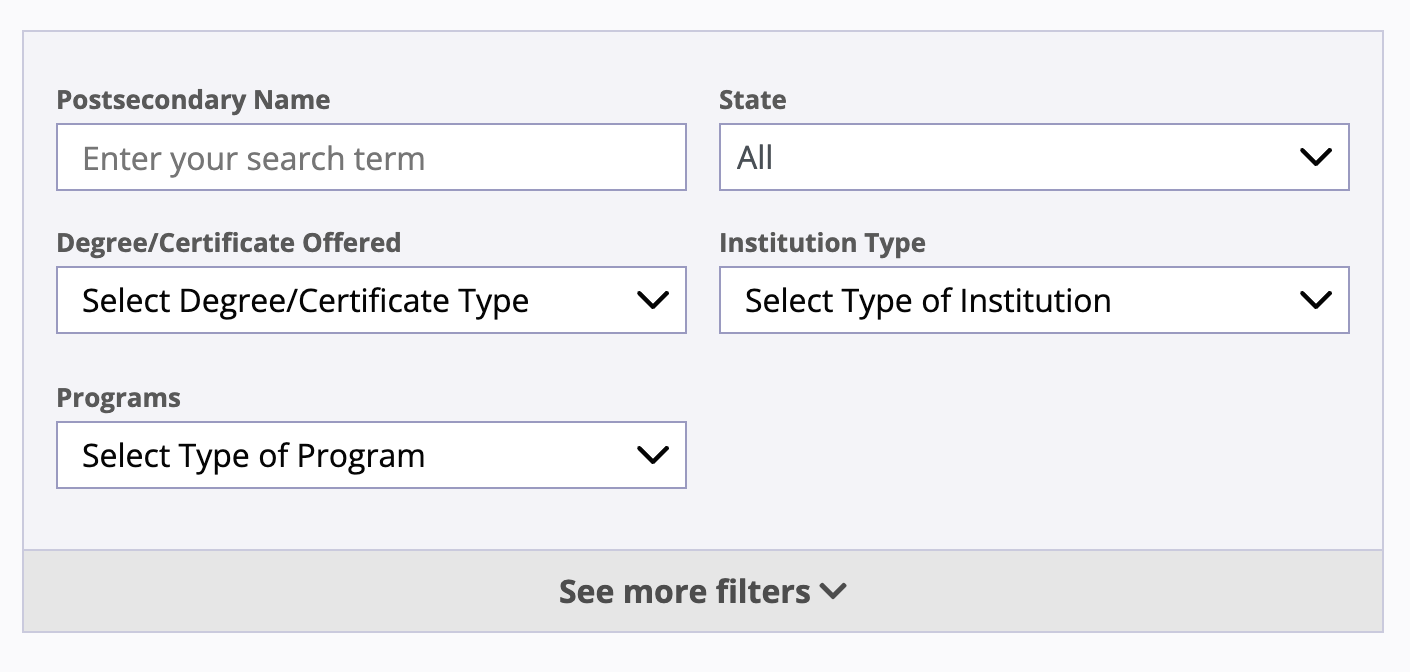Click the chevron beside See more filters
The height and width of the screenshot is (672, 1410).
tap(832, 591)
